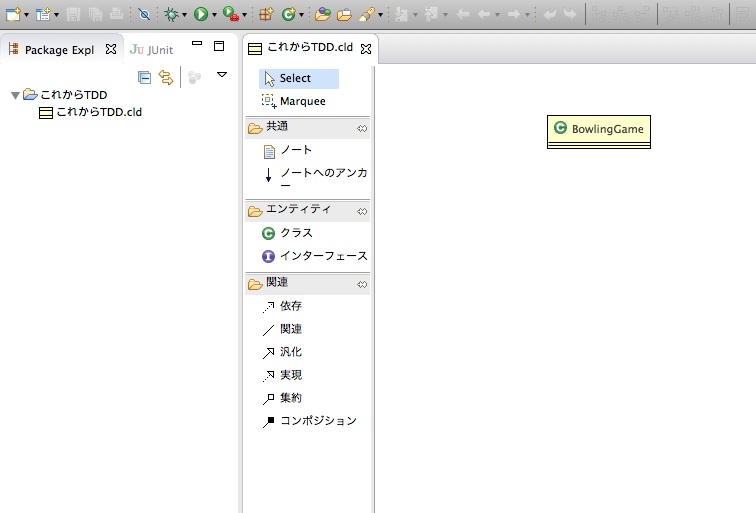Screen dimensions: 756x513
Task: Click the greyed Redo arrow icon
Action: [570, 14]
